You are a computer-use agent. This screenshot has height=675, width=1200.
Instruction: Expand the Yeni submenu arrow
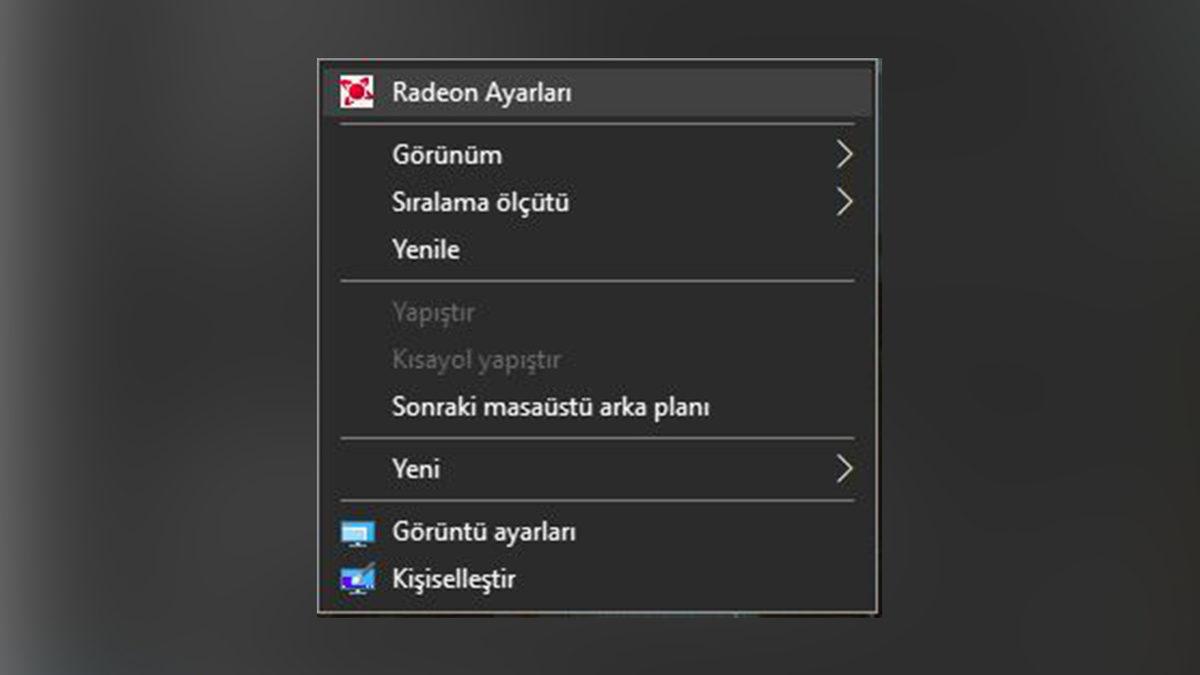(846, 468)
